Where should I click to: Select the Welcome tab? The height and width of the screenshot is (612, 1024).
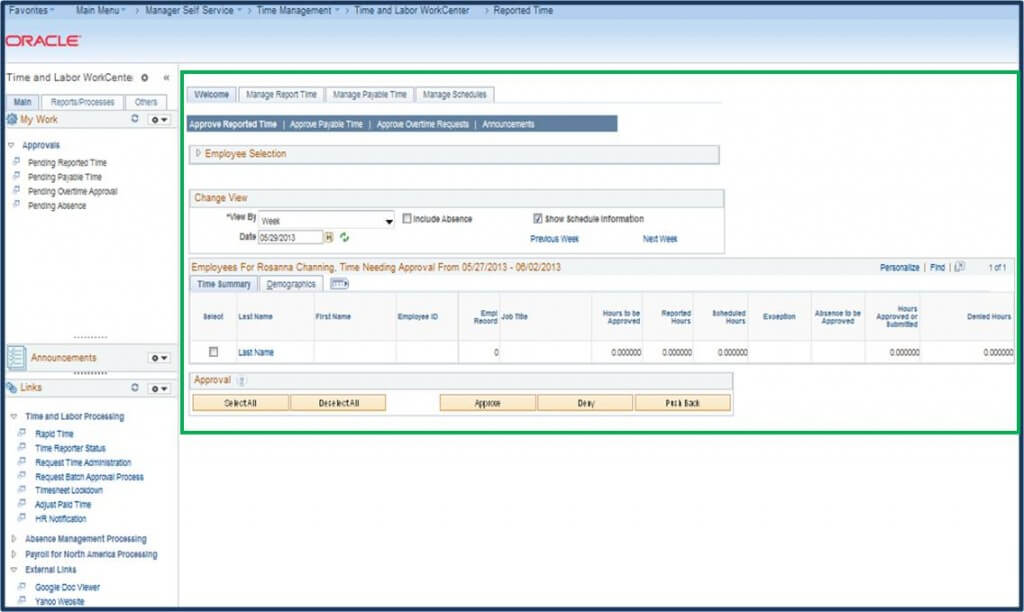coord(212,95)
